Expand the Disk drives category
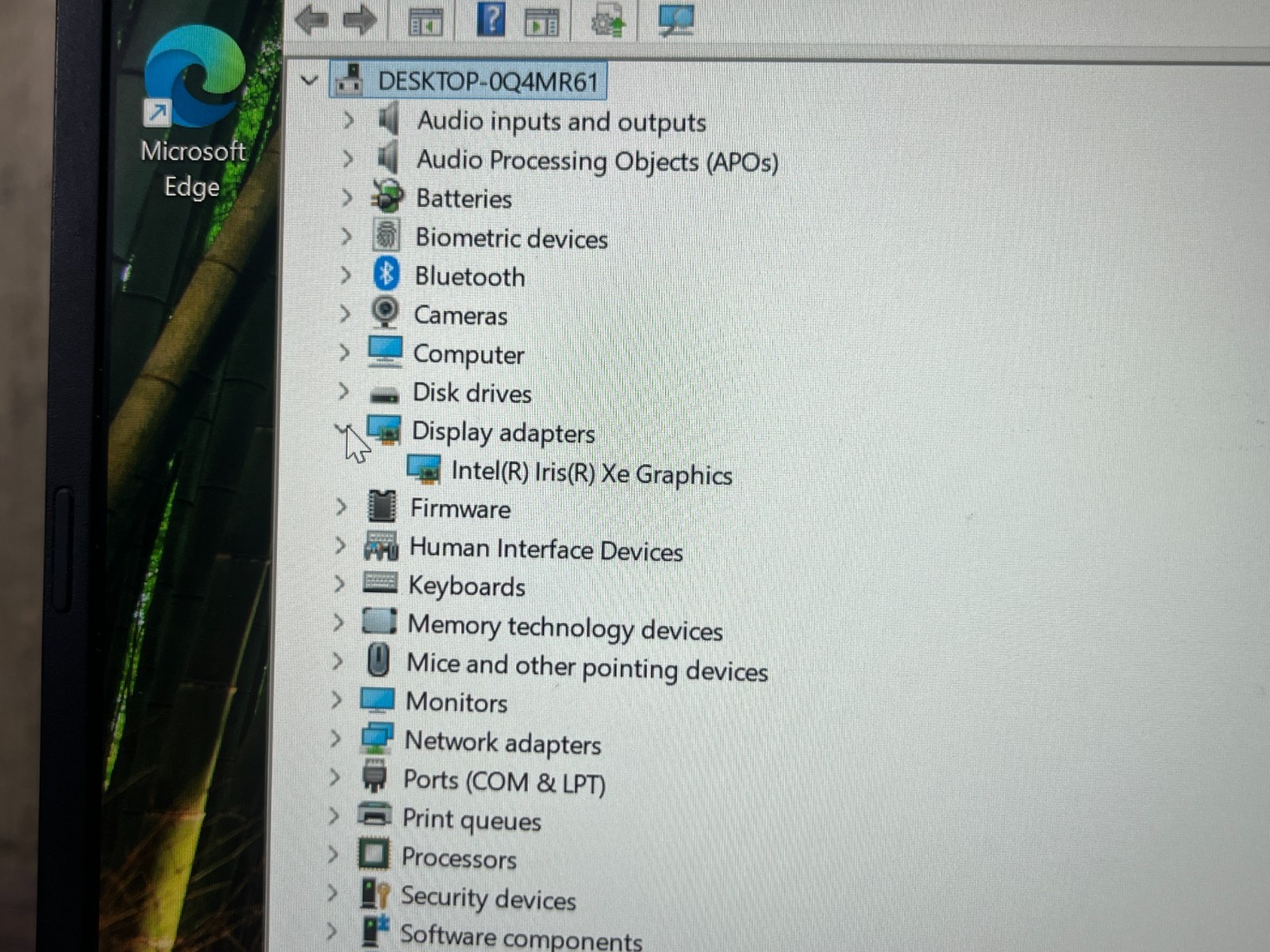 [x=343, y=390]
